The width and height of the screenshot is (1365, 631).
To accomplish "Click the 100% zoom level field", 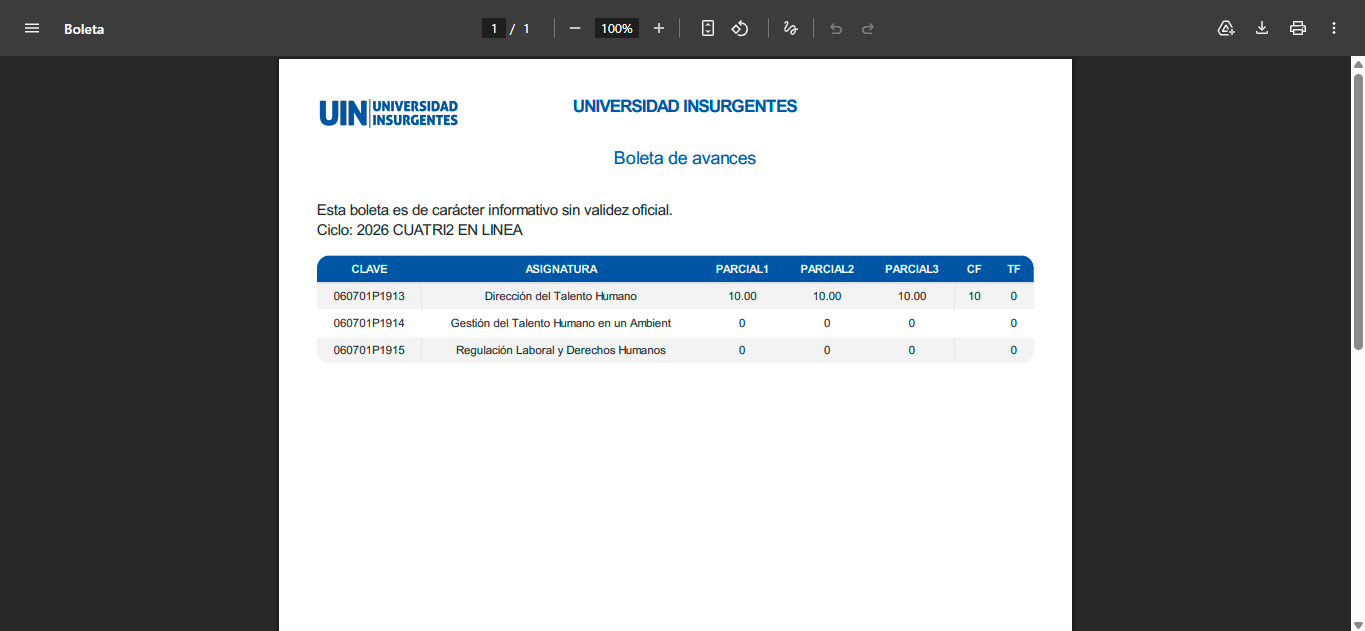I will tap(617, 29).
